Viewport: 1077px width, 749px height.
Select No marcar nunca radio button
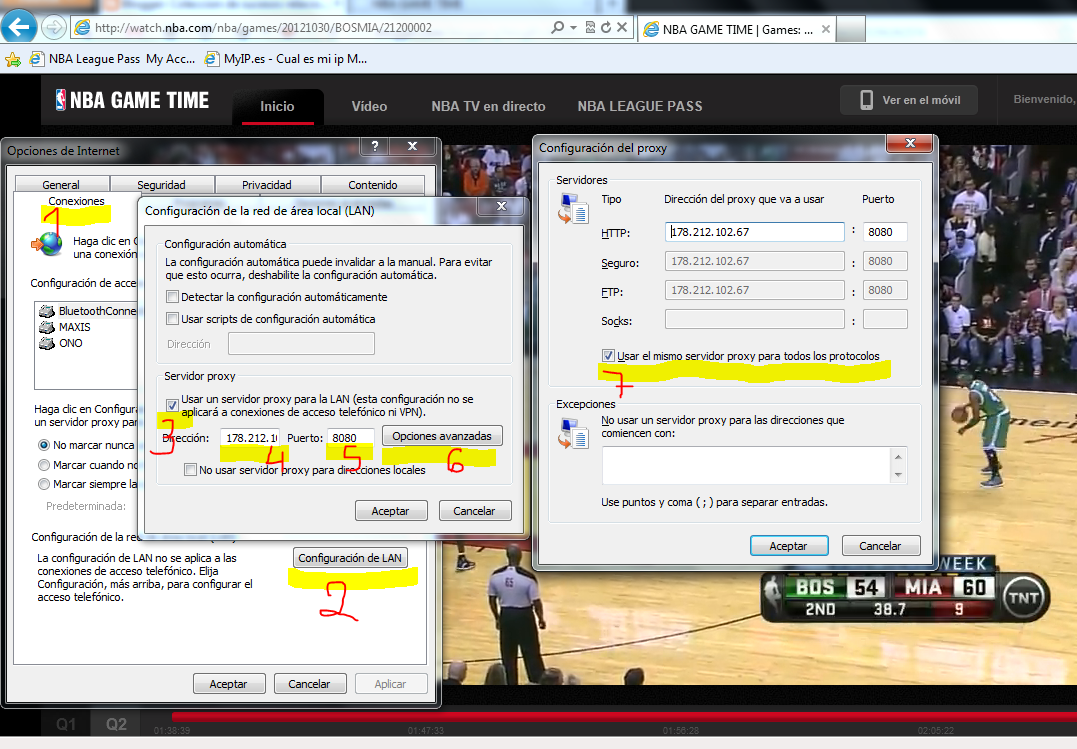click(44, 445)
